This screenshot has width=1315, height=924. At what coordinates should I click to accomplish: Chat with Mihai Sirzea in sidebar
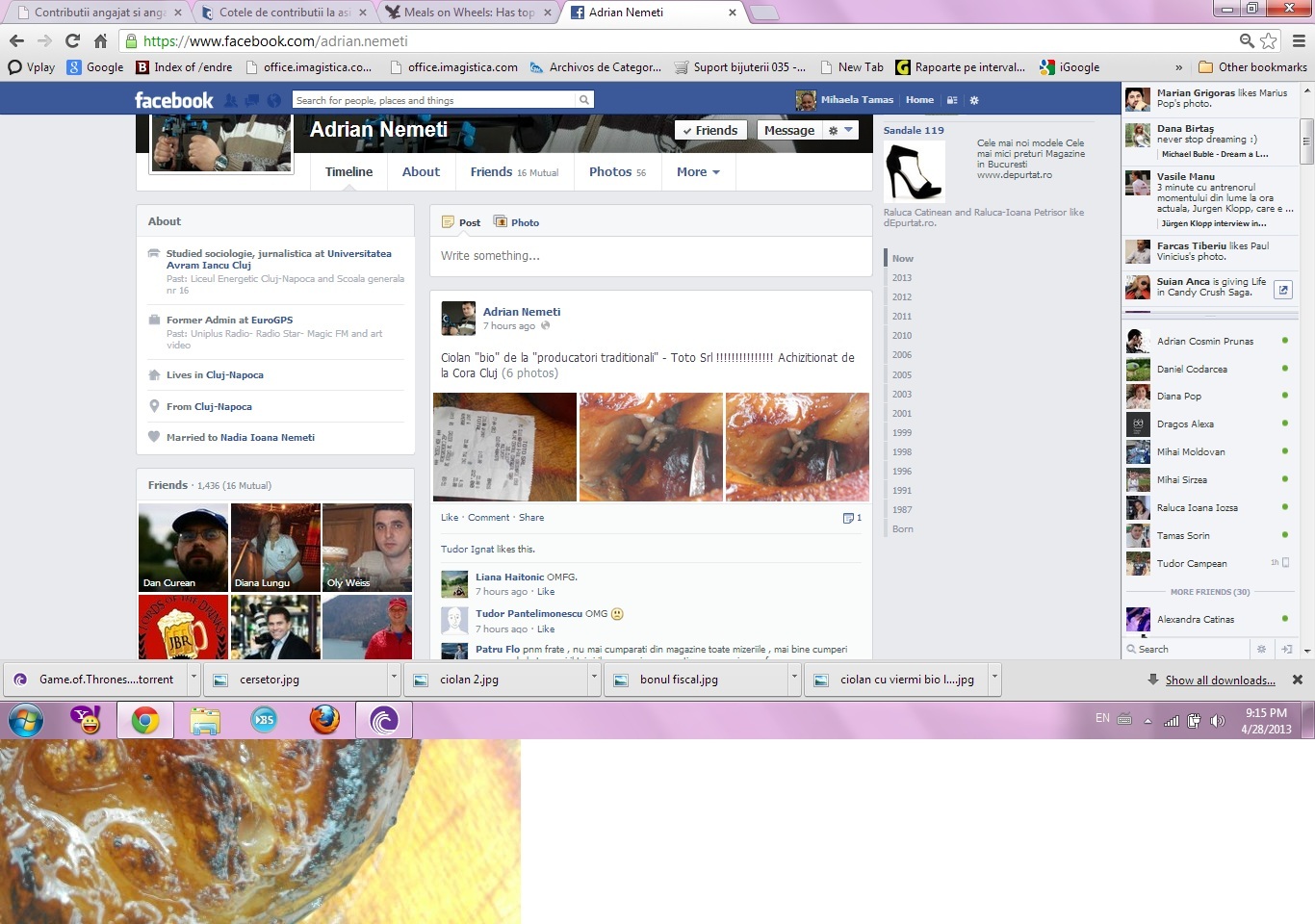(1209, 480)
